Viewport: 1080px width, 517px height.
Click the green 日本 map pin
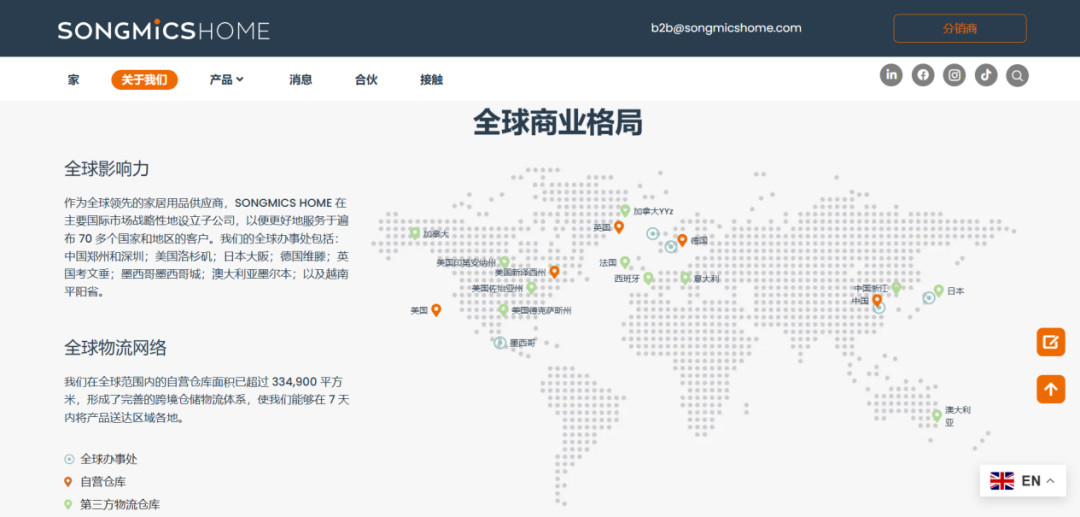(x=938, y=290)
